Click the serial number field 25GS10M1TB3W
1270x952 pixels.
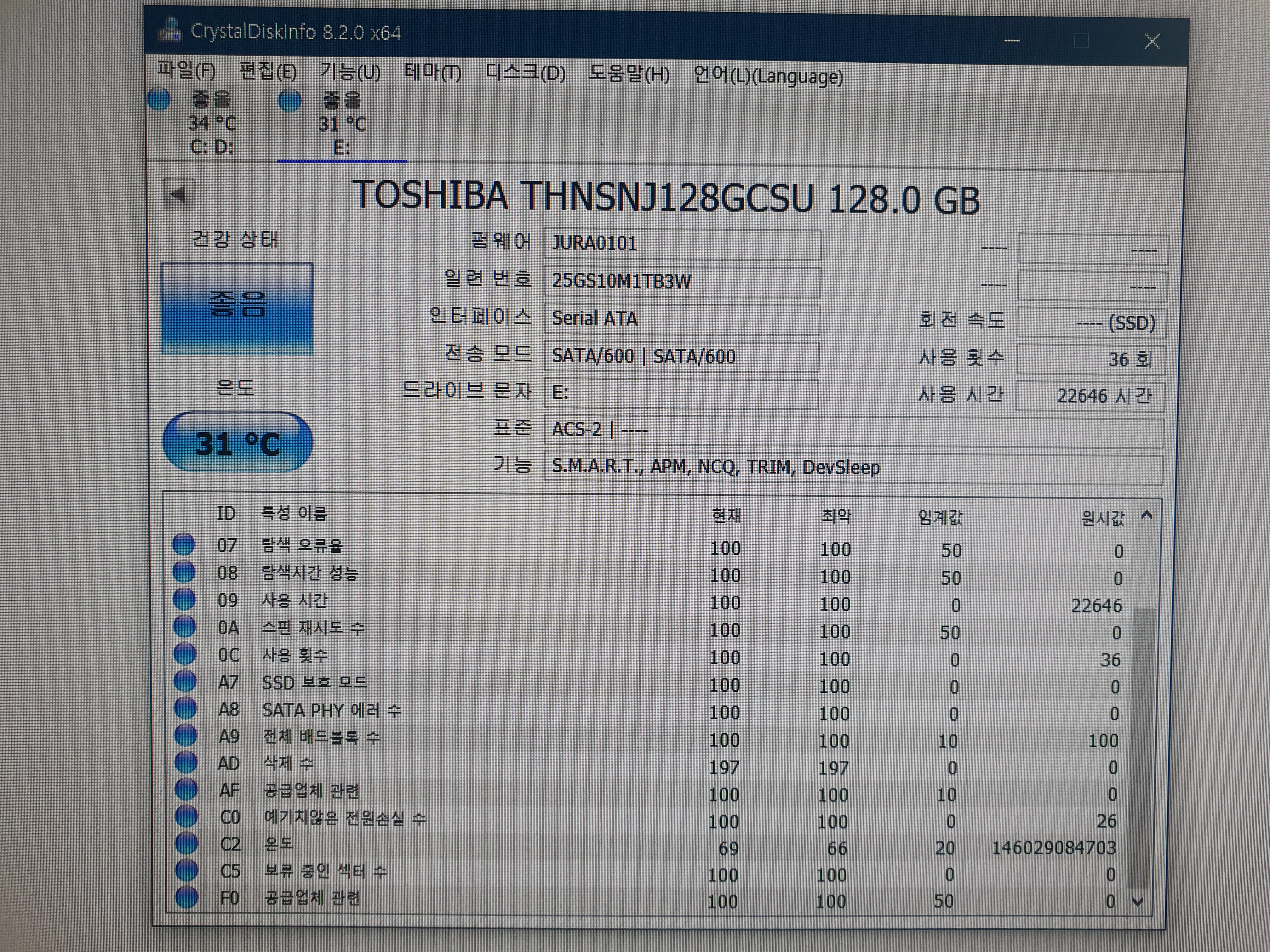[682, 281]
